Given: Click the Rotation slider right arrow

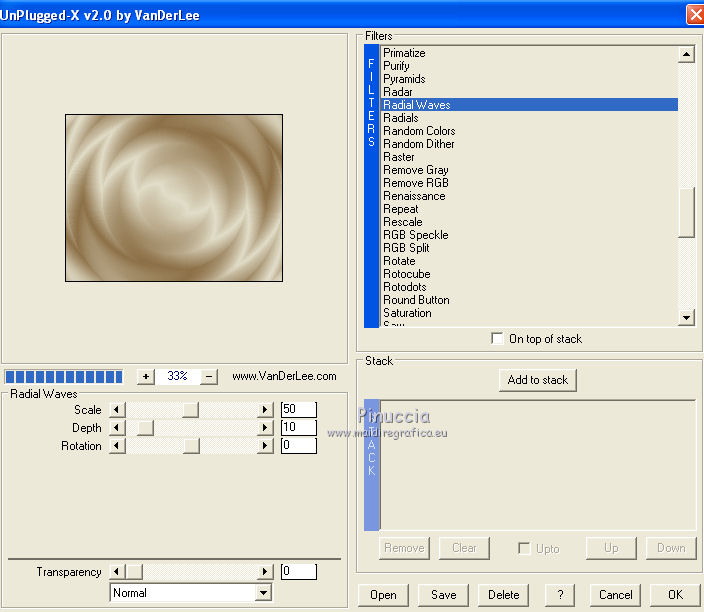Looking at the screenshot, I should pyautogui.click(x=265, y=446).
